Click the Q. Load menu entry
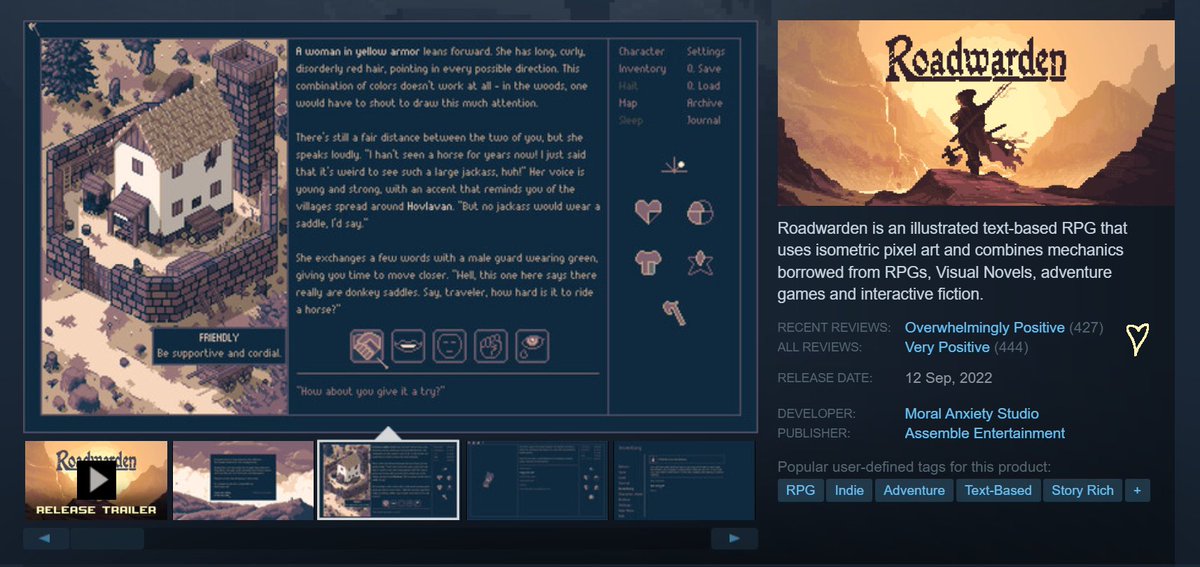Viewport: 1200px width, 567px height. pos(704,86)
